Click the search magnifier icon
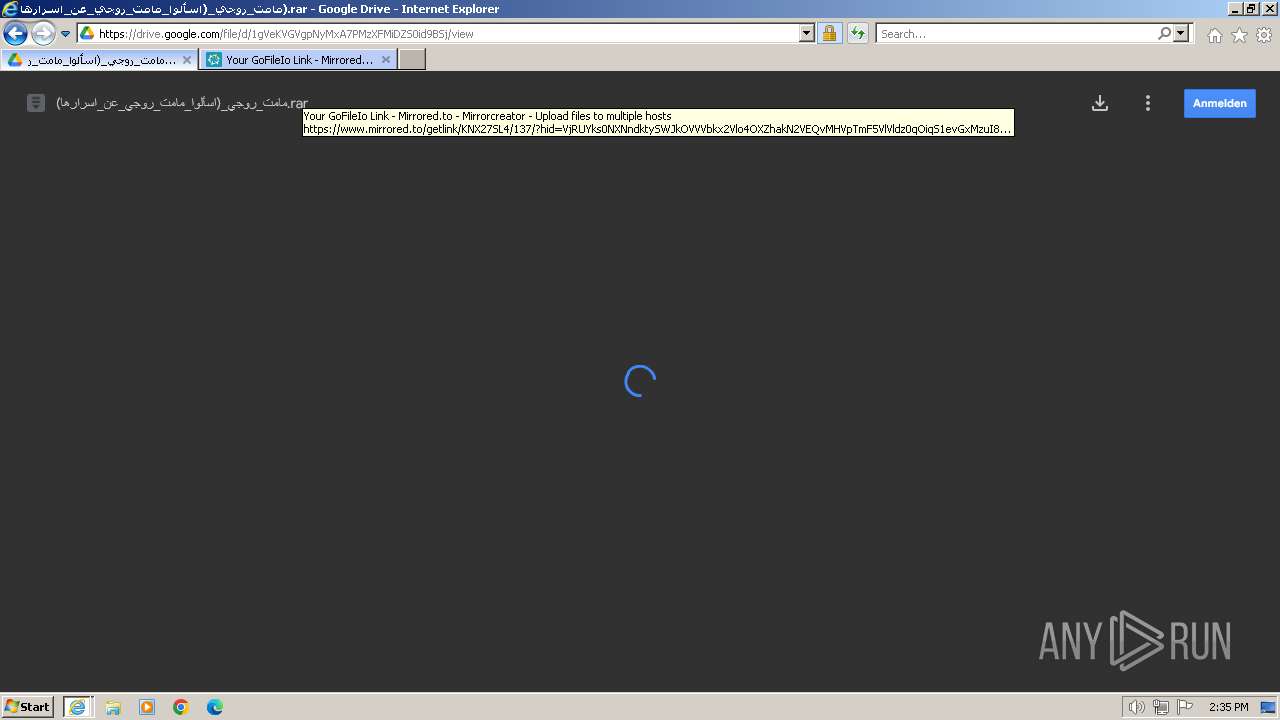This screenshot has width=1280, height=720. coord(1164,33)
